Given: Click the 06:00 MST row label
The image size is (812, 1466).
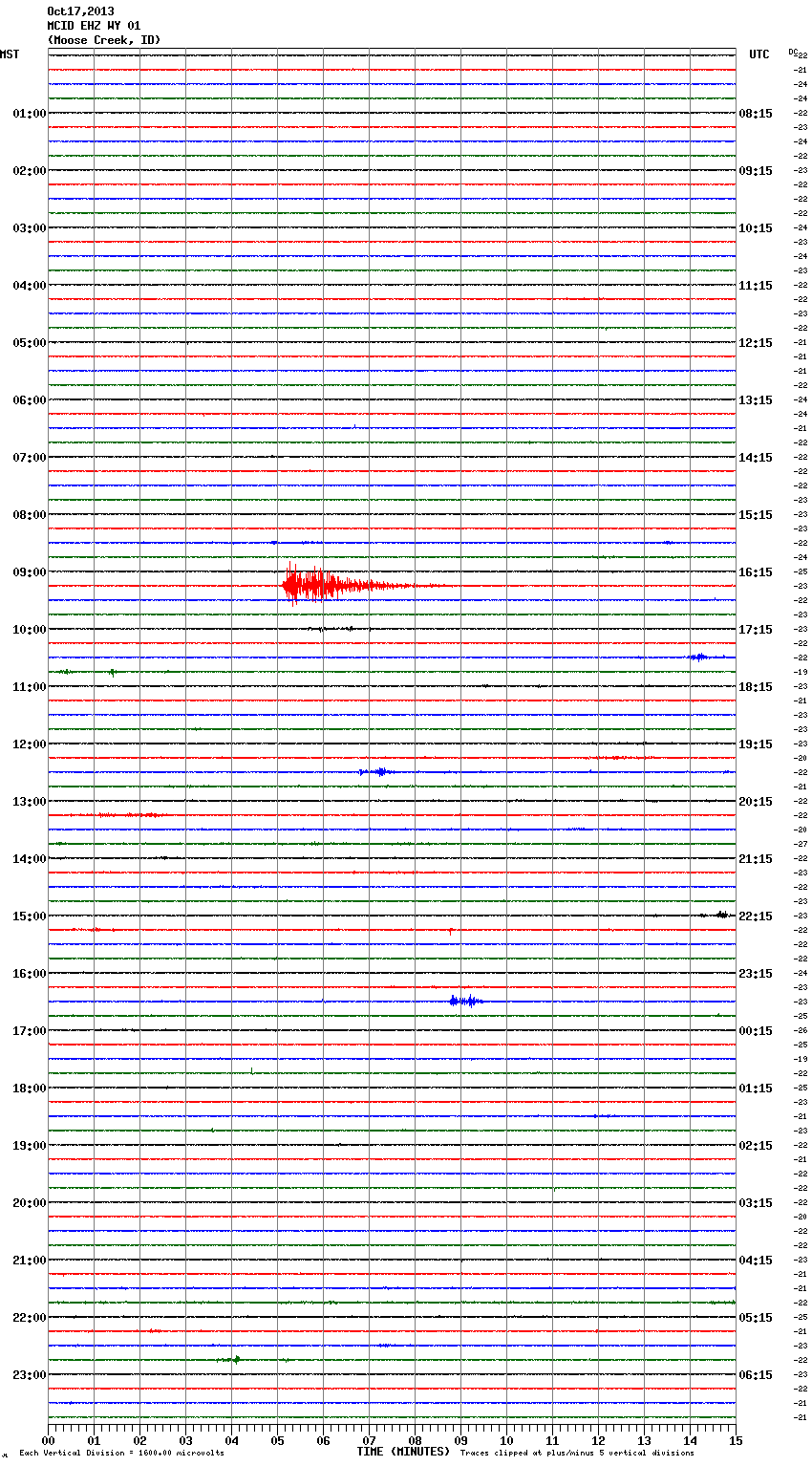Looking at the screenshot, I should pos(30,400).
